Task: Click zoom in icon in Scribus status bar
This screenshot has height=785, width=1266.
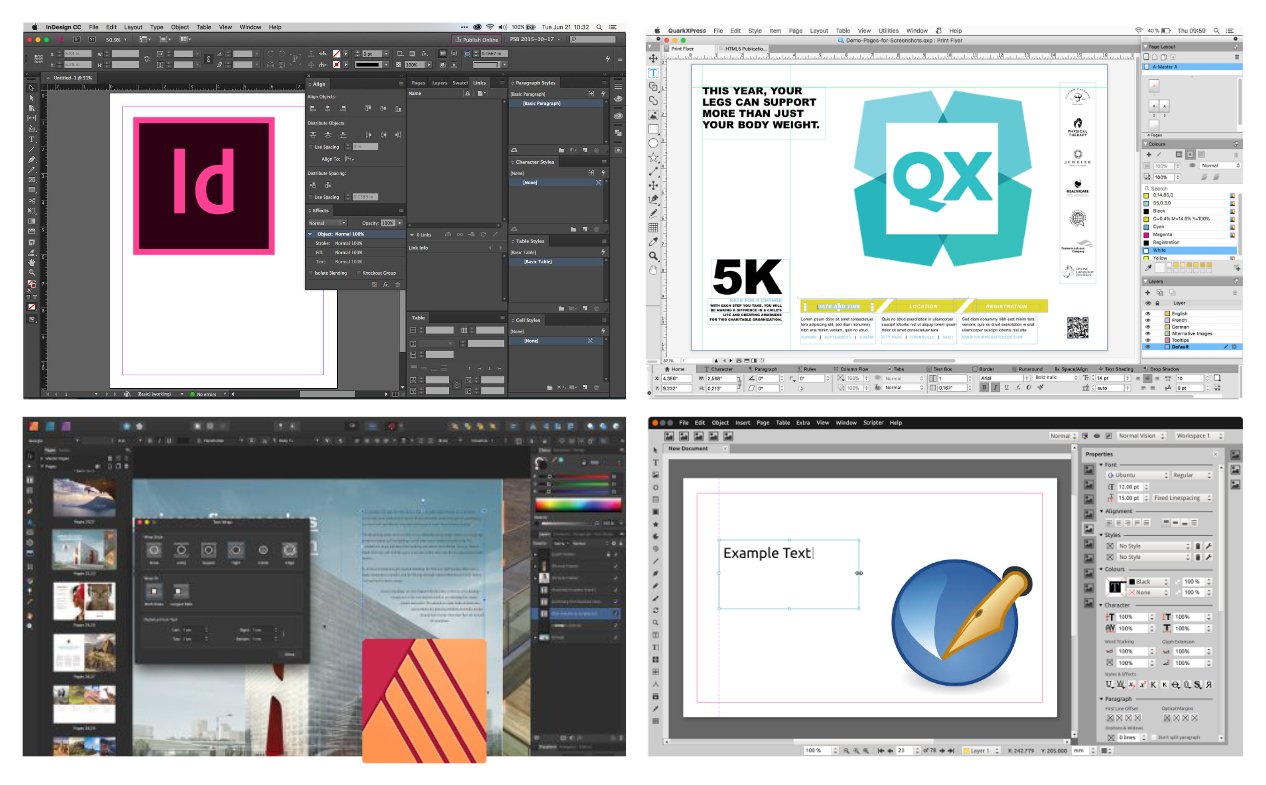Action: tap(866, 751)
